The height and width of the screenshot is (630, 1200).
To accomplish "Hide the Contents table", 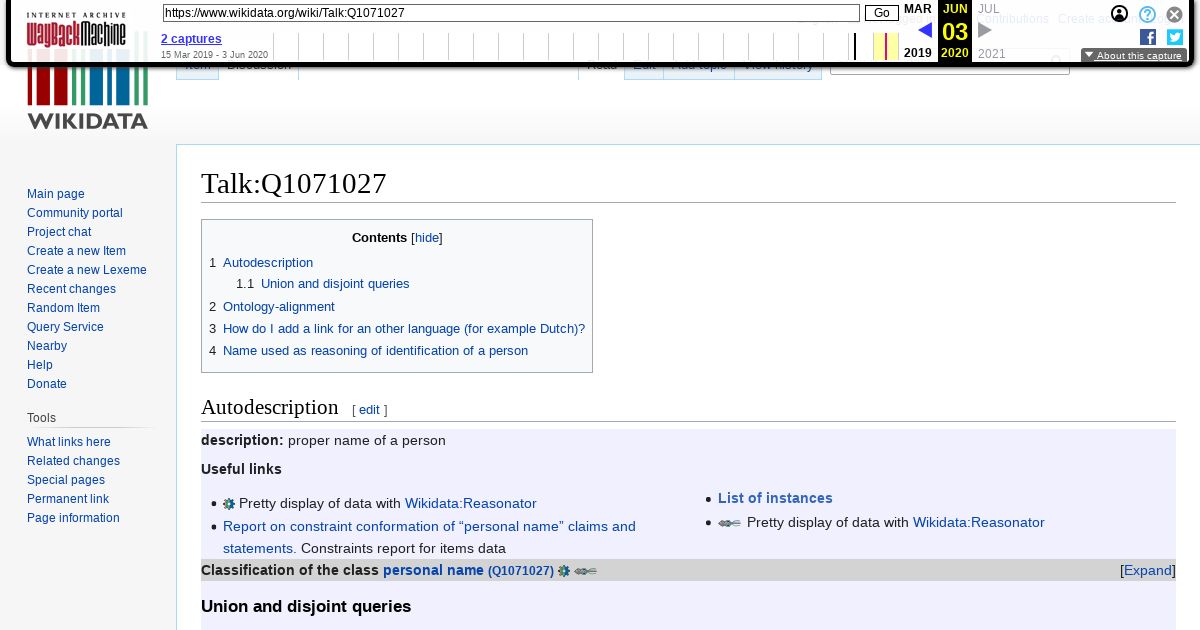I will pos(427,238).
